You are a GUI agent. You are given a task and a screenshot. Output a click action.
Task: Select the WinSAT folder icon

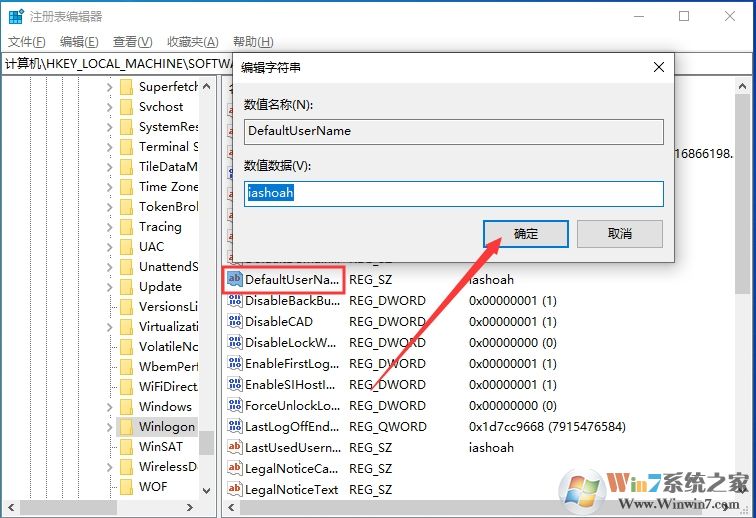126,447
